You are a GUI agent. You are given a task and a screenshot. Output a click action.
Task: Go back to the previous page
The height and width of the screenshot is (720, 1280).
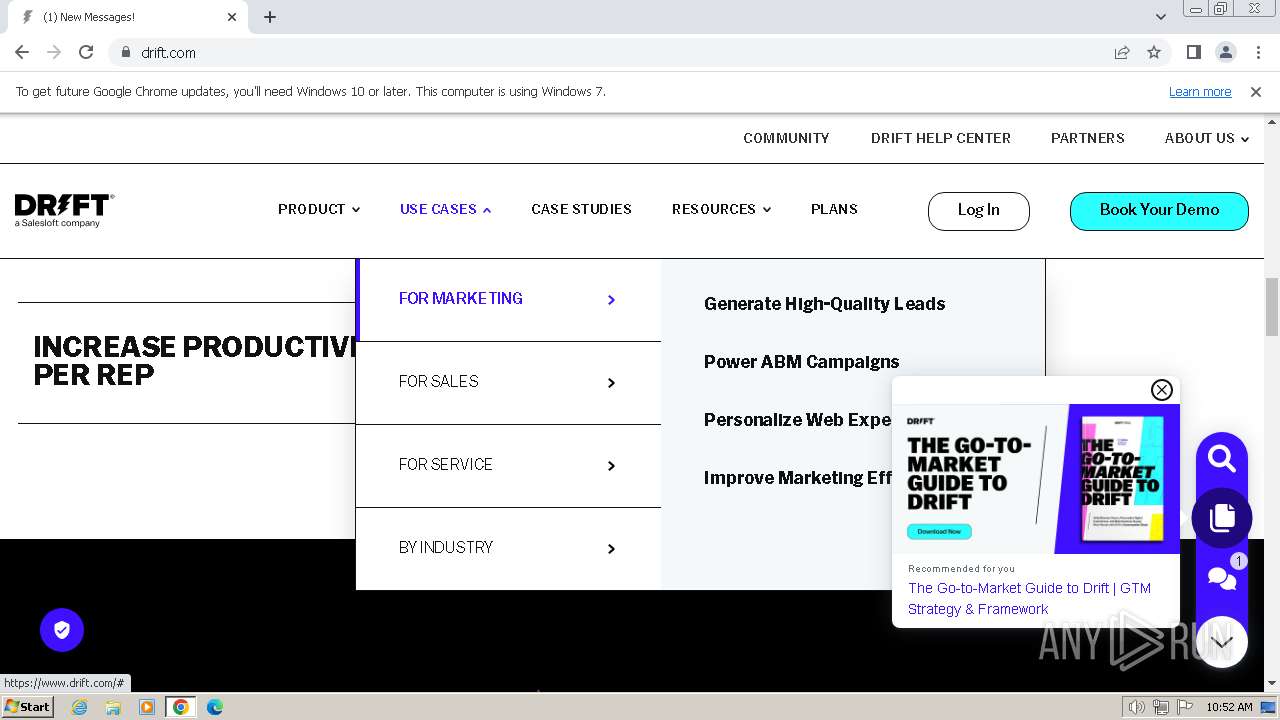[x=22, y=52]
